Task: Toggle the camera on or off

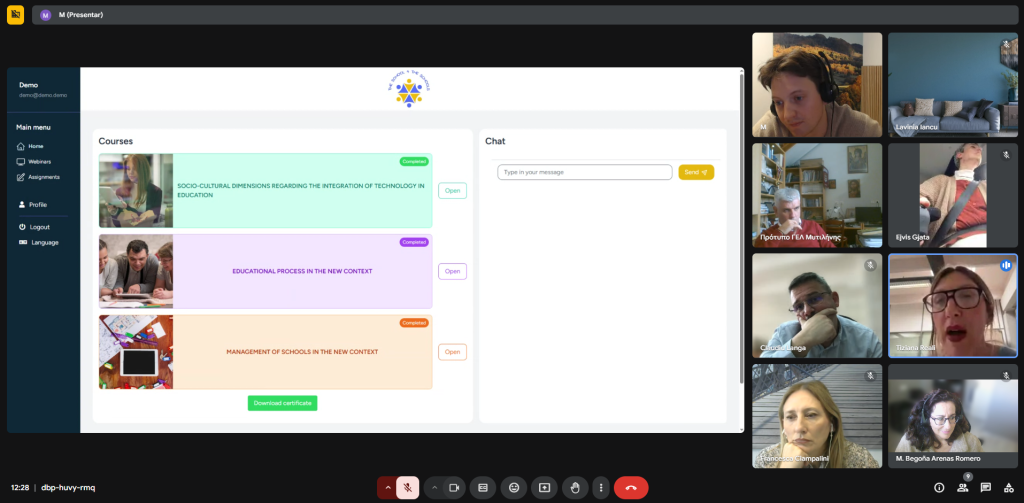Action: tap(454, 488)
